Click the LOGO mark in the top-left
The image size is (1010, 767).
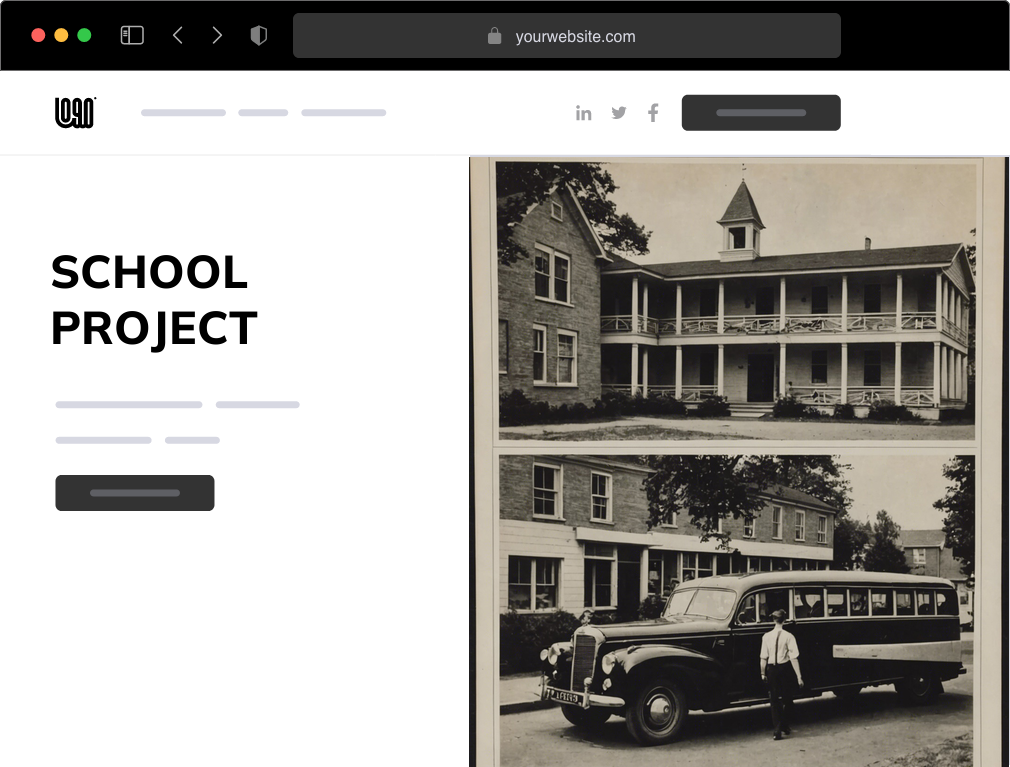point(74,112)
